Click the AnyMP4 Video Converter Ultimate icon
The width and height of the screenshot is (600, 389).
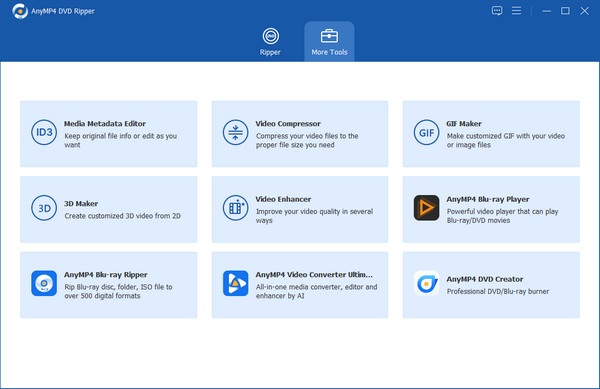tap(235, 283)
